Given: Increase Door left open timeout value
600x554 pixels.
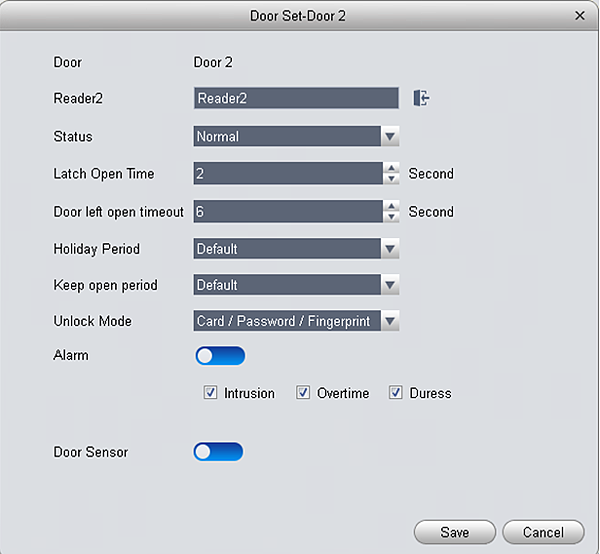Looking at the screenshot, I should point(391,206).
